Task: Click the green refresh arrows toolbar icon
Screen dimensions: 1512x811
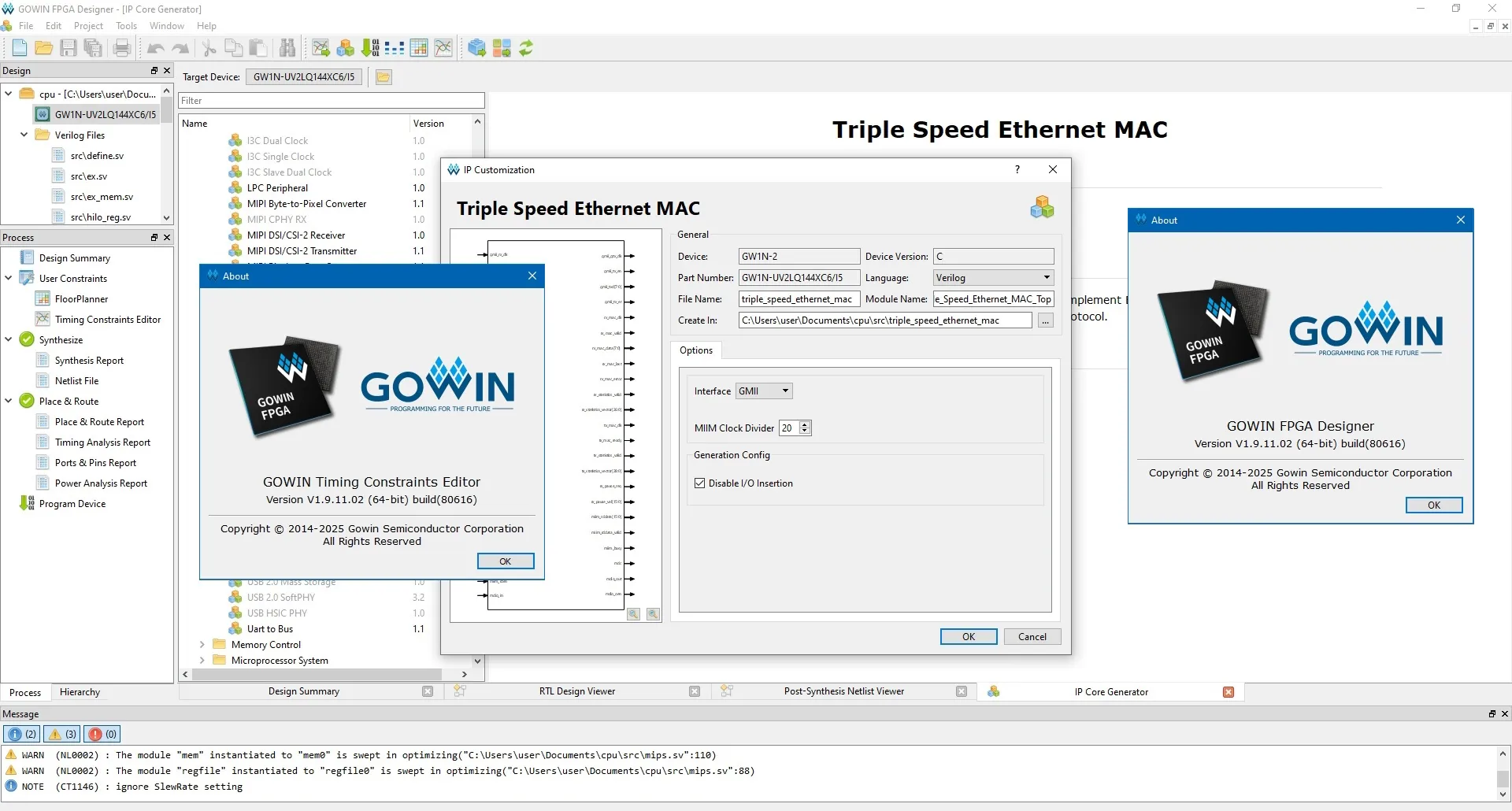Action: pyautogui.click(x=526, y=48)
